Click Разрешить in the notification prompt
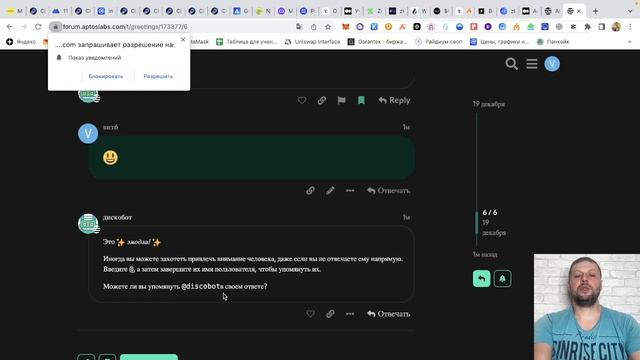This screenshot has height=360, width=640. tap(158, 76)
